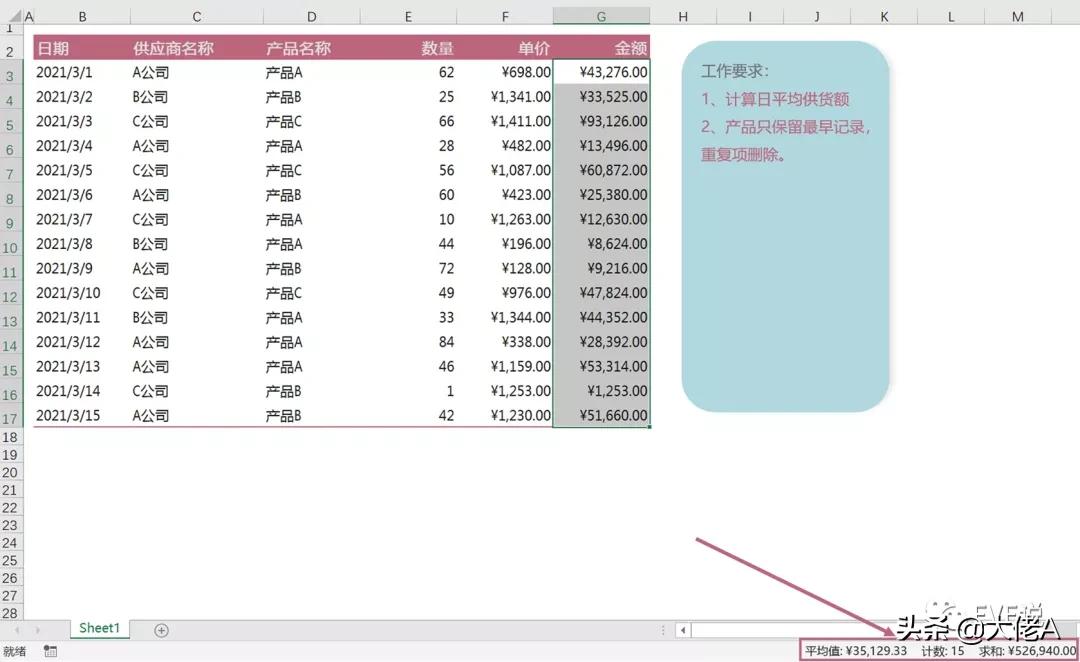The height and width of the screenshot is (662, 1080).
Task: Select unit price cell ¥128.00
Action: coord(505,268)
